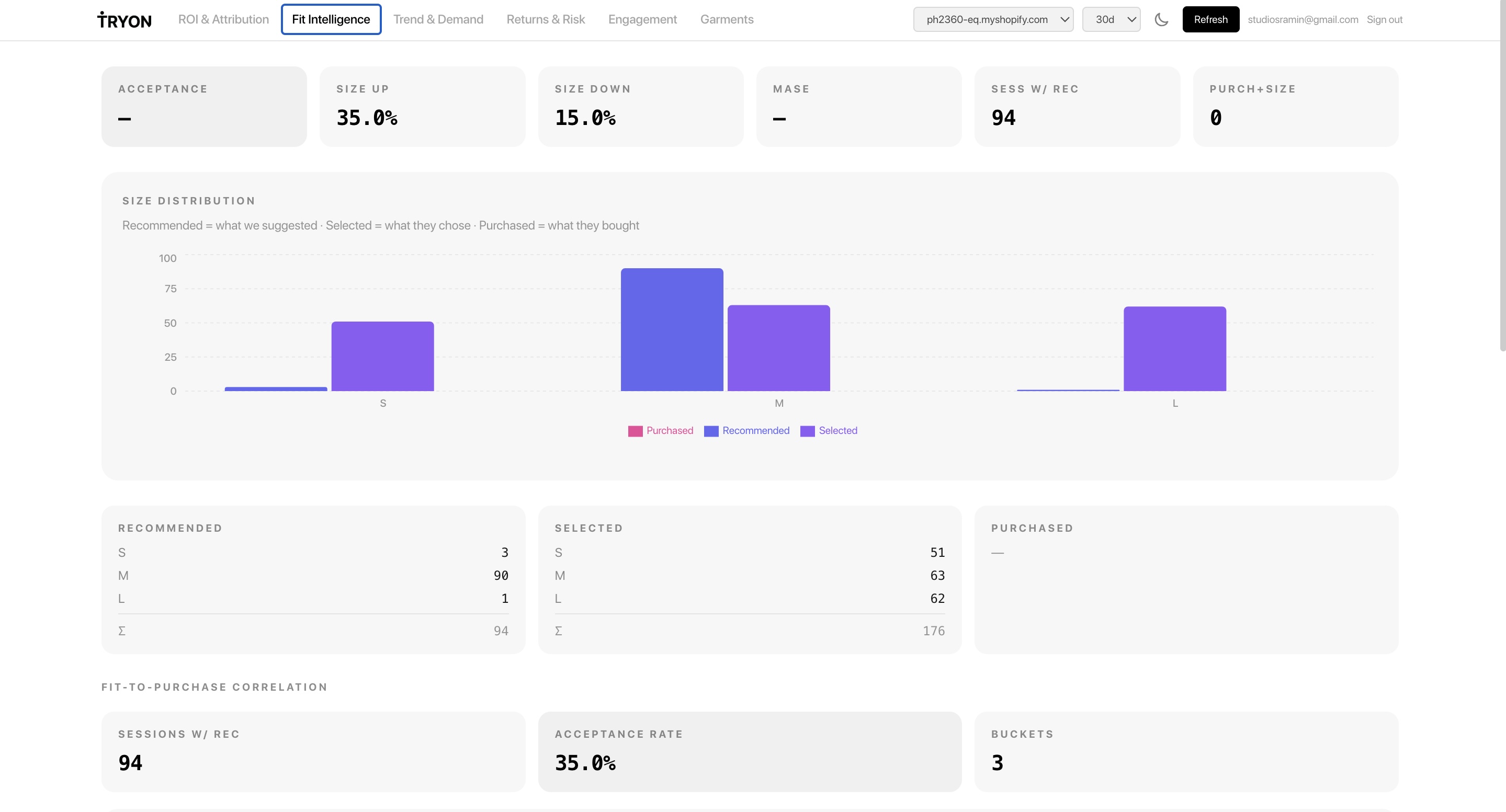
Task: Click the Size Distribution heading
Action: 189,201
